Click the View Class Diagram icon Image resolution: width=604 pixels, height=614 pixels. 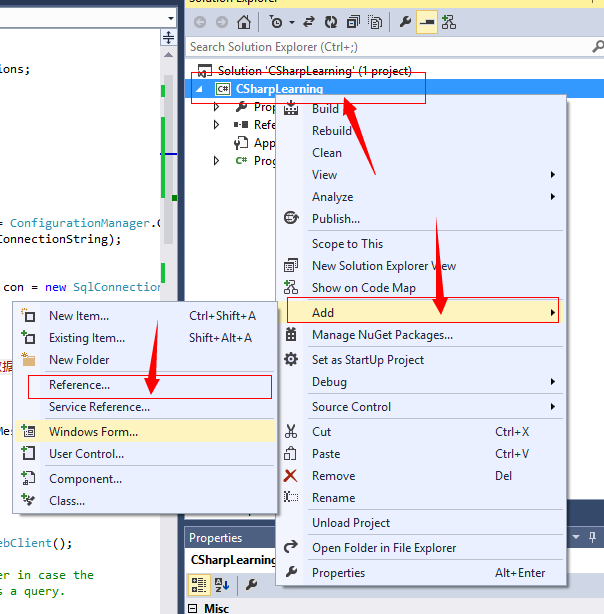tap(449, 21)
